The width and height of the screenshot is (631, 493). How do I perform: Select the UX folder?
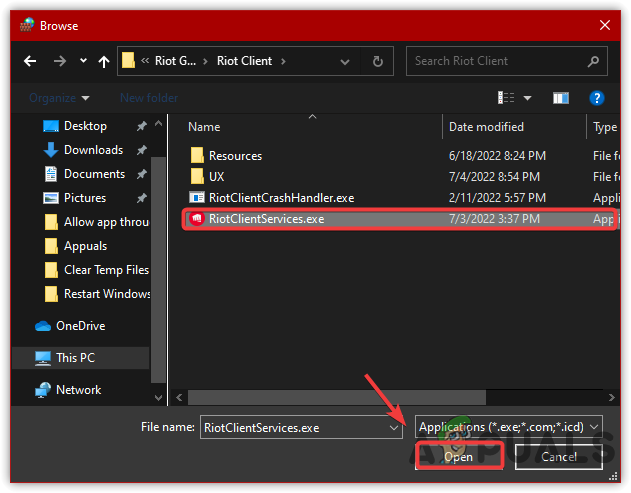[x=217, y=177]
